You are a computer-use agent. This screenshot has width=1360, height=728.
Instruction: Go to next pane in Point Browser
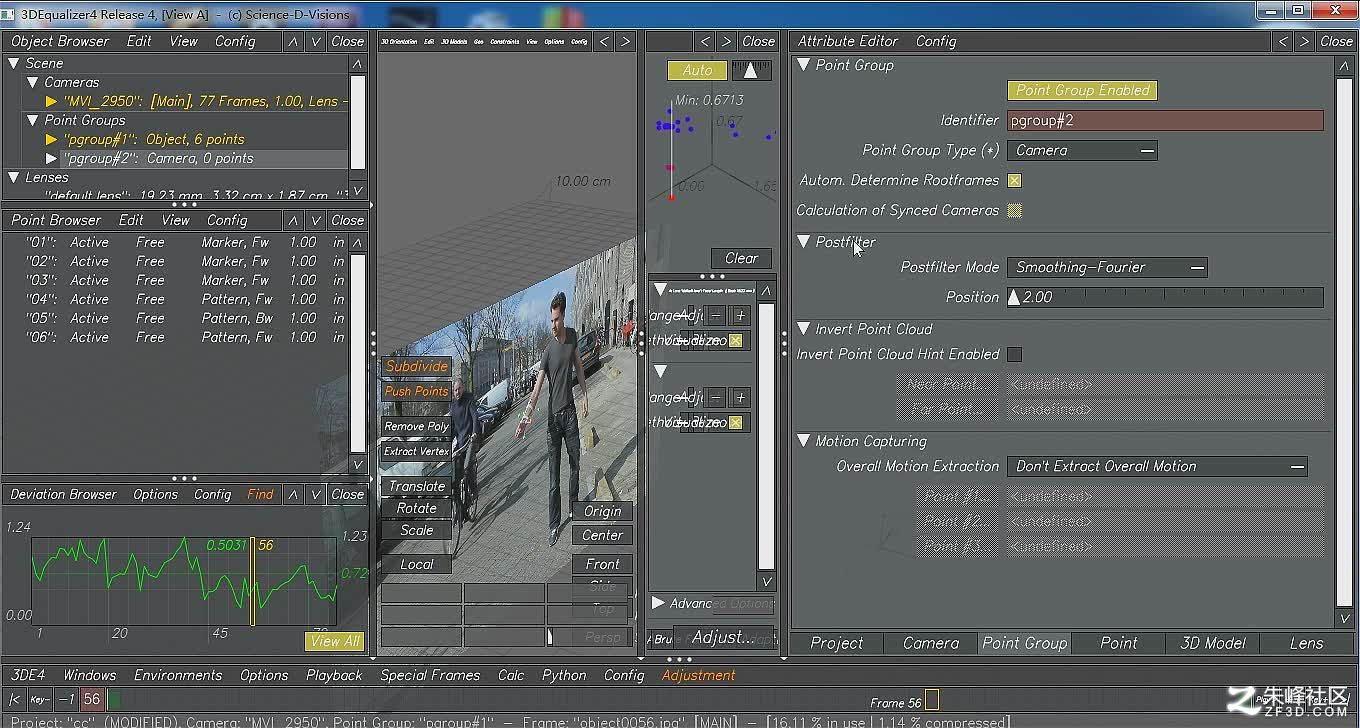point(315,220)
